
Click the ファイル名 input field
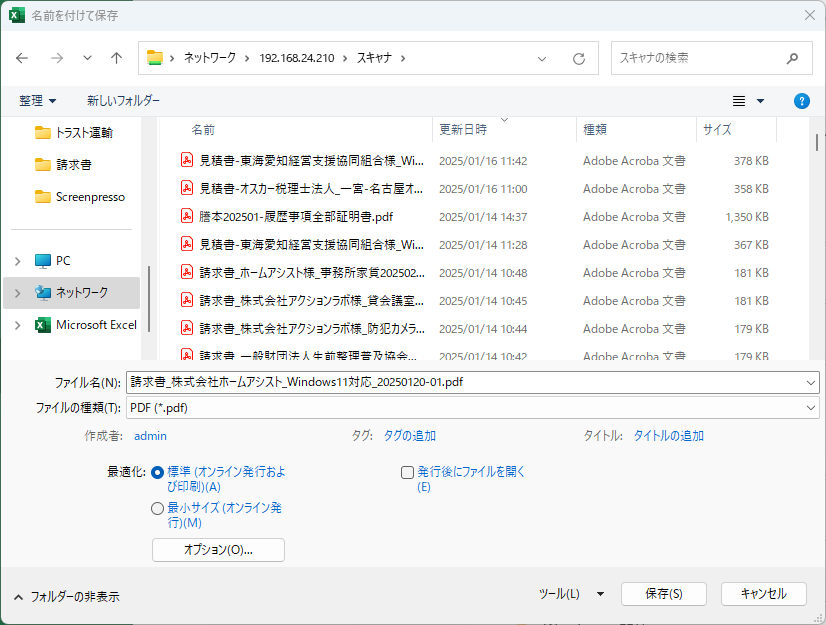pyautogui.click(x=465, y=382)
